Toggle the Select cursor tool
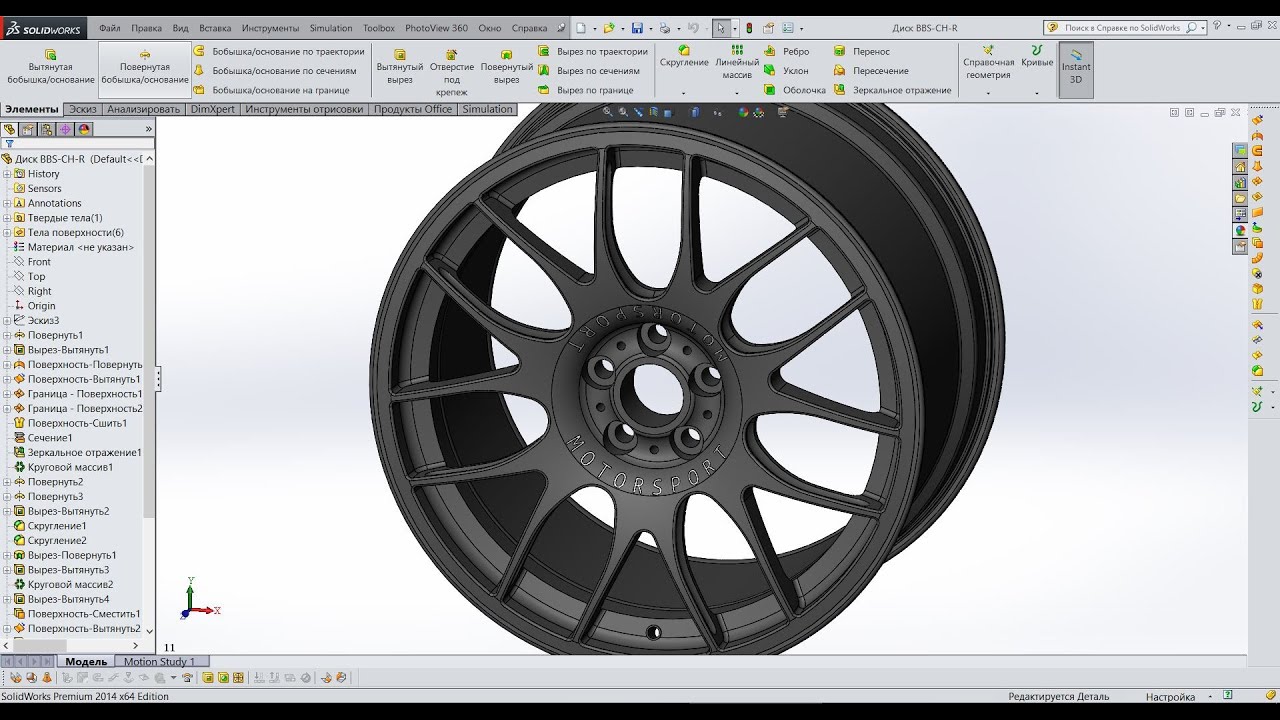 pos(721,28)
